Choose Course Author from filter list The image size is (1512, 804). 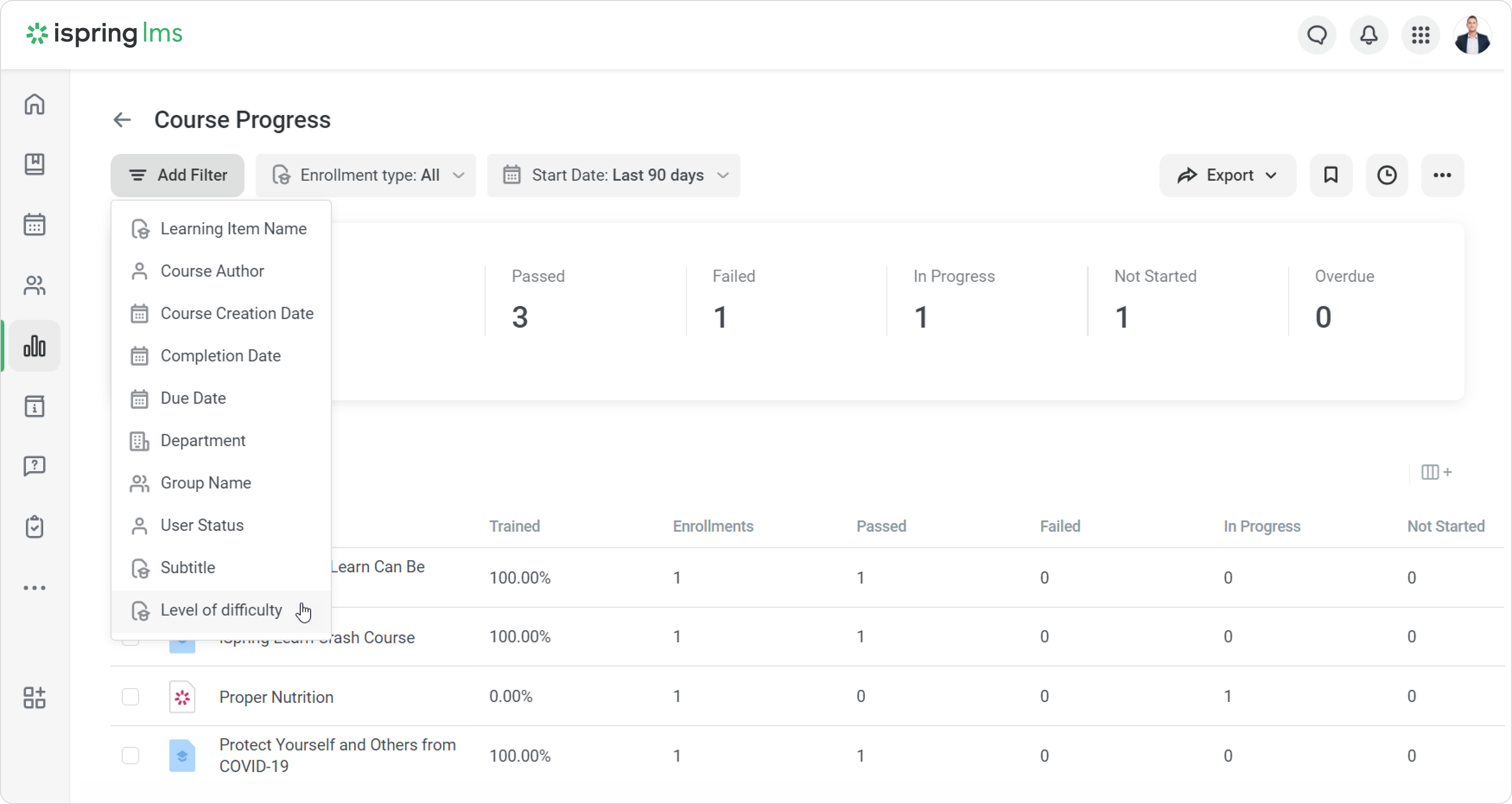[x=212, y=271]
